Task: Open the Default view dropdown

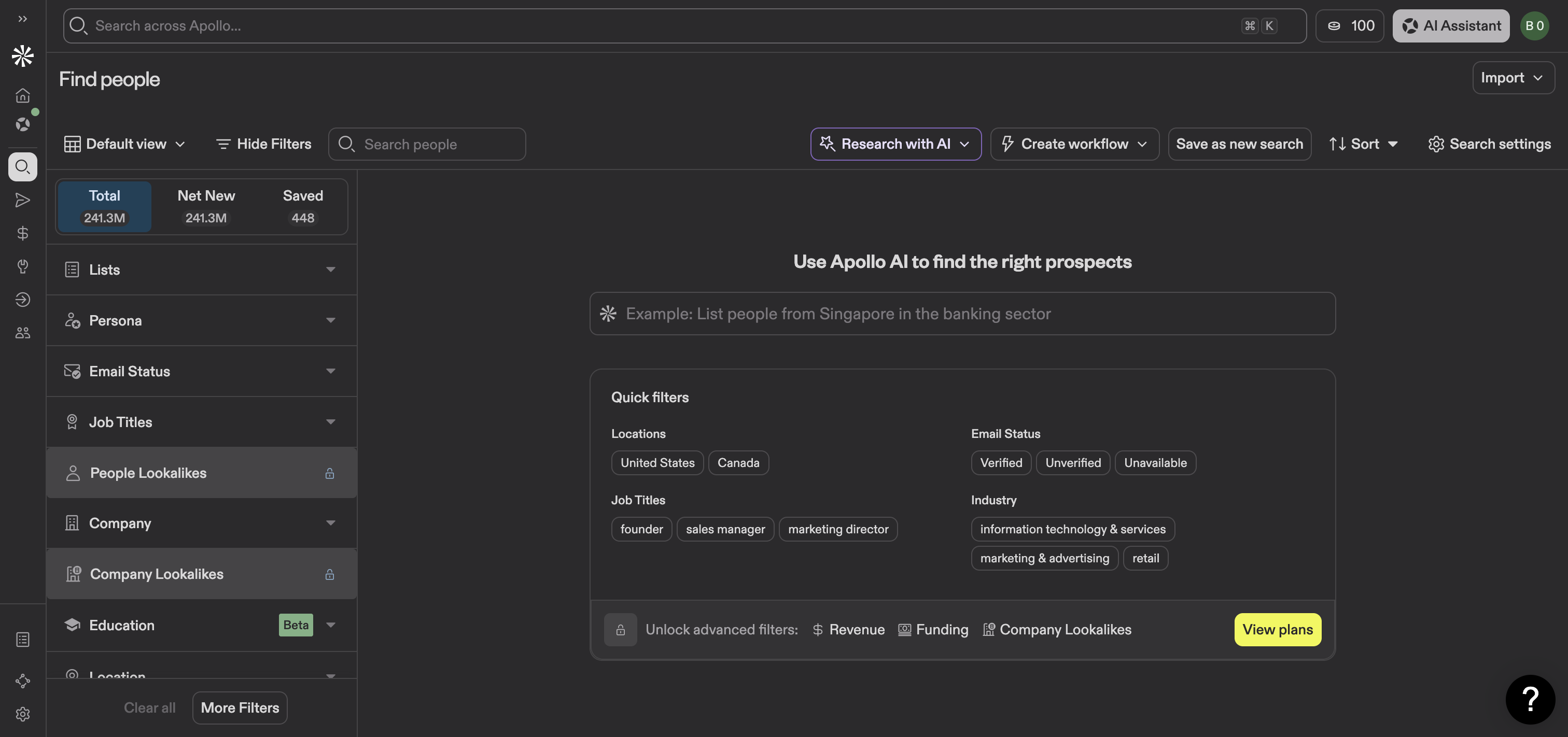Action: 125,144
